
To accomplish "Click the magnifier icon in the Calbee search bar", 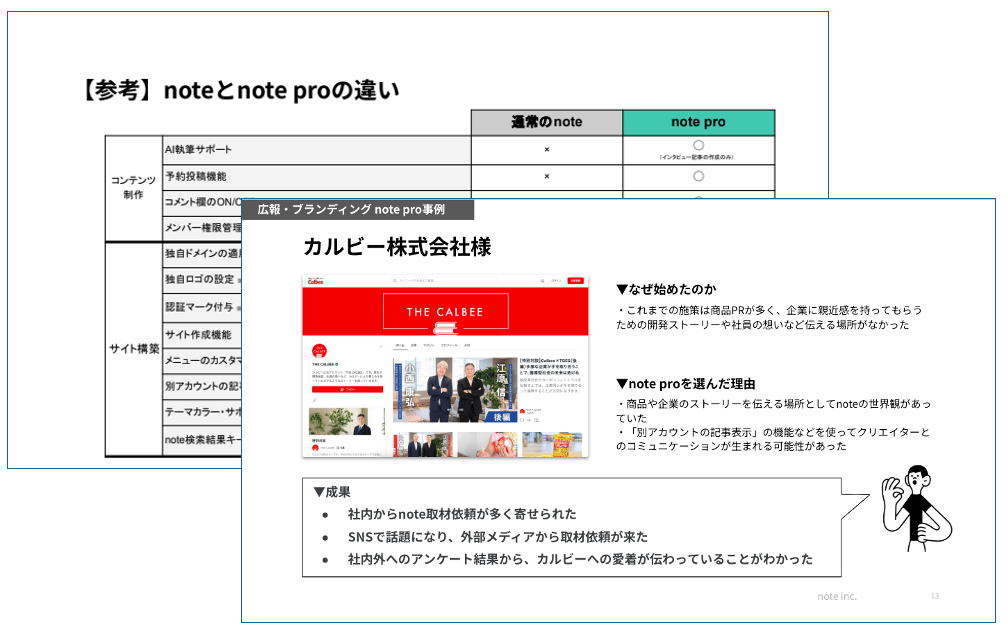I will point(395,280).
